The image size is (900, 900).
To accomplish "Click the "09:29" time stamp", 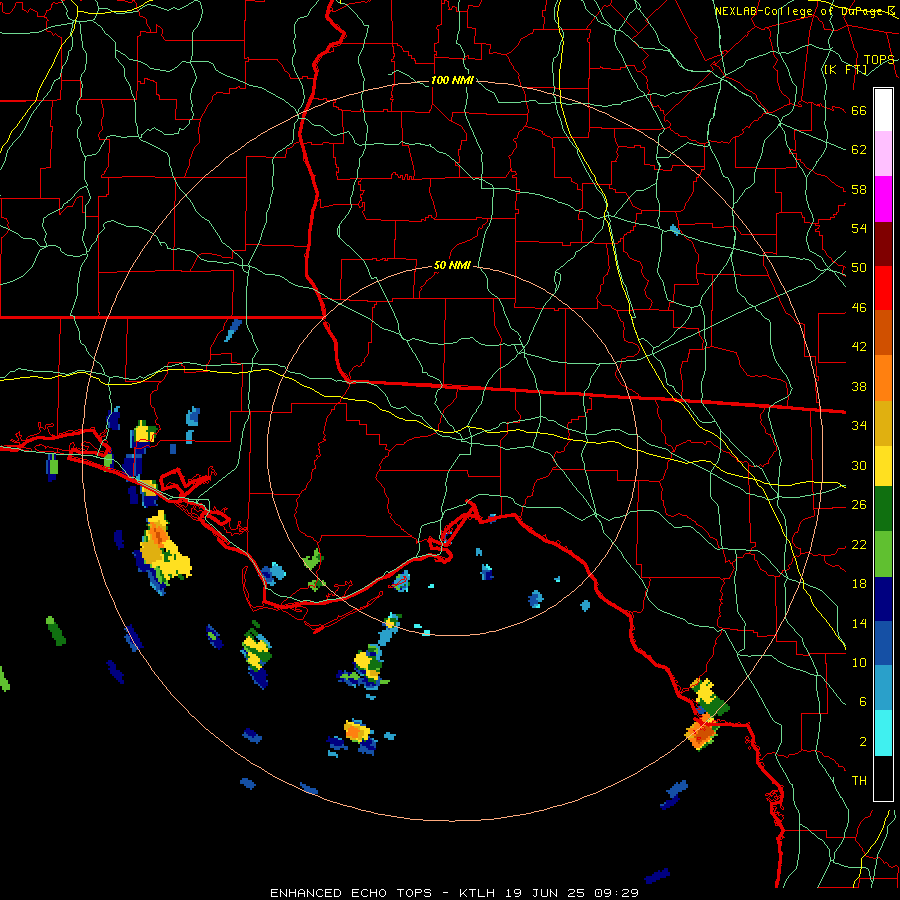I will point(618,893).
